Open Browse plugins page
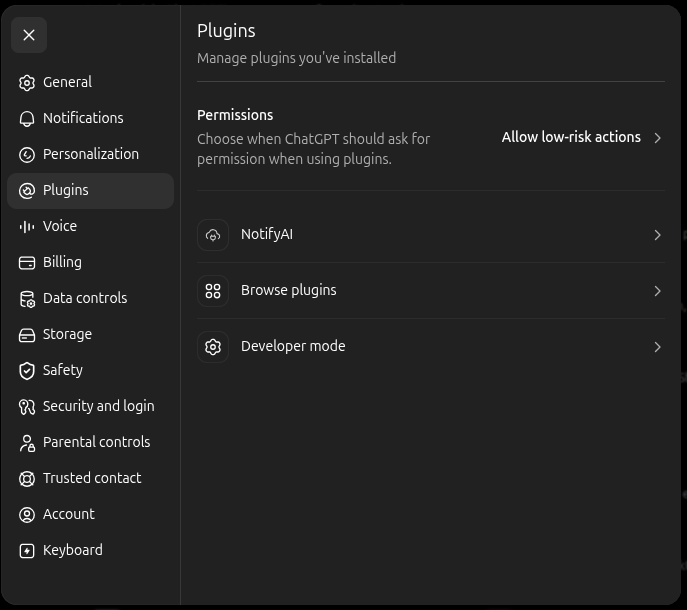 [431, 291]
